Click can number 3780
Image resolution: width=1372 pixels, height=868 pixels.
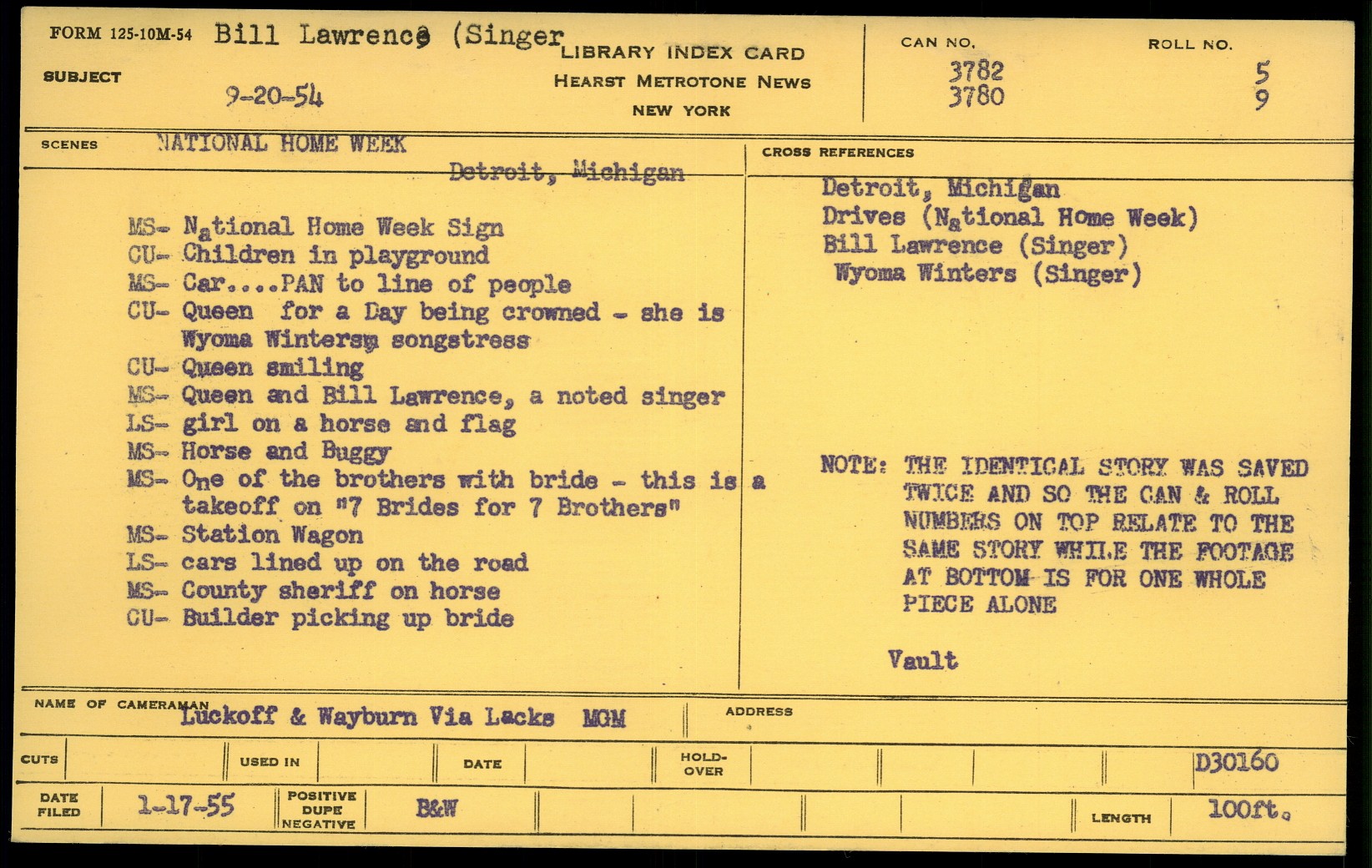pos(976,97)
